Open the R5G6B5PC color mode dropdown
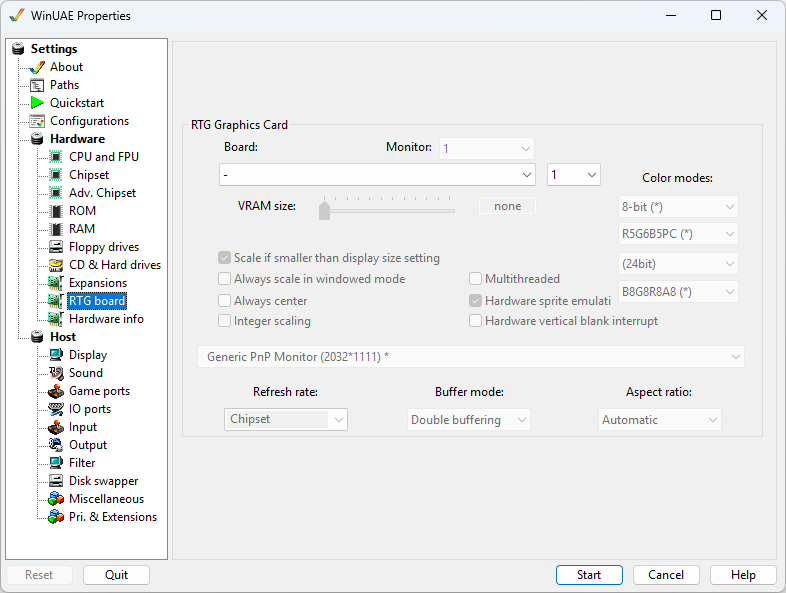The image size is (786, 593). coord(678,234)
